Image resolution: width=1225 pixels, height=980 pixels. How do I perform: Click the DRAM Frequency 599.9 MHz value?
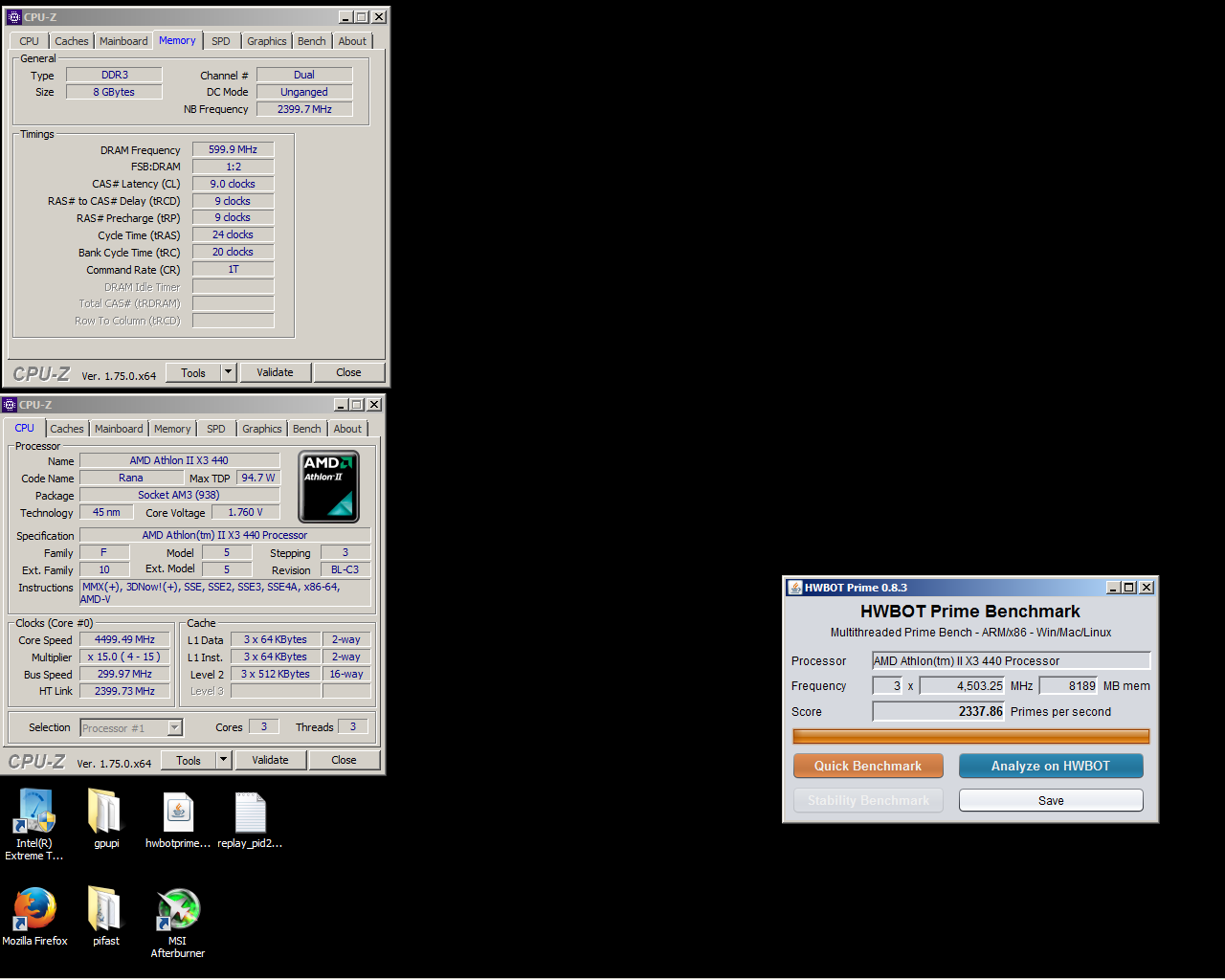(233, 149)
